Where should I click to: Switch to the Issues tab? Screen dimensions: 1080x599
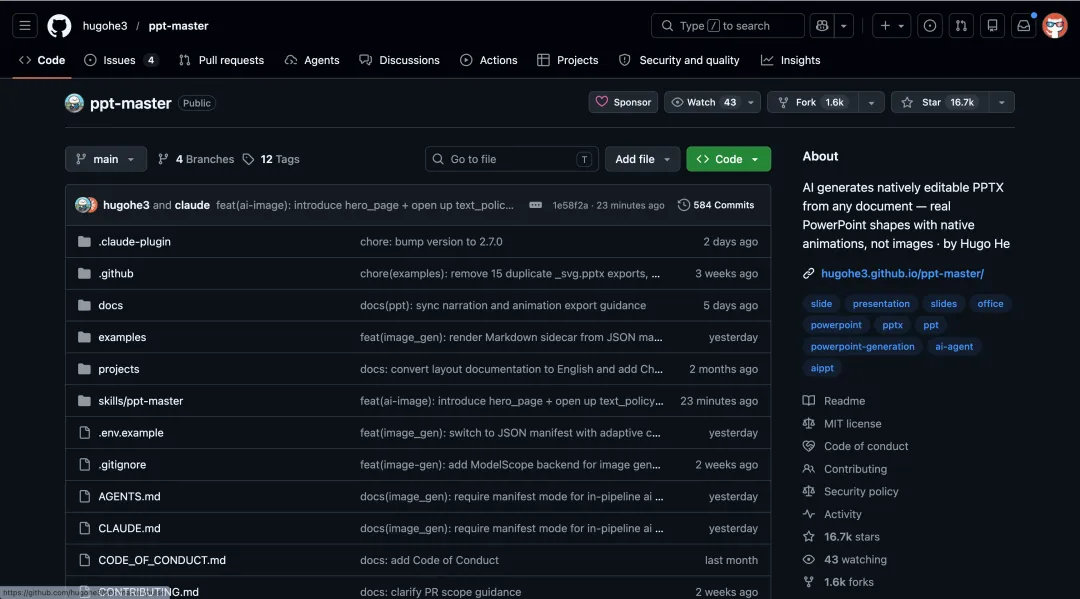pos(121,60)
